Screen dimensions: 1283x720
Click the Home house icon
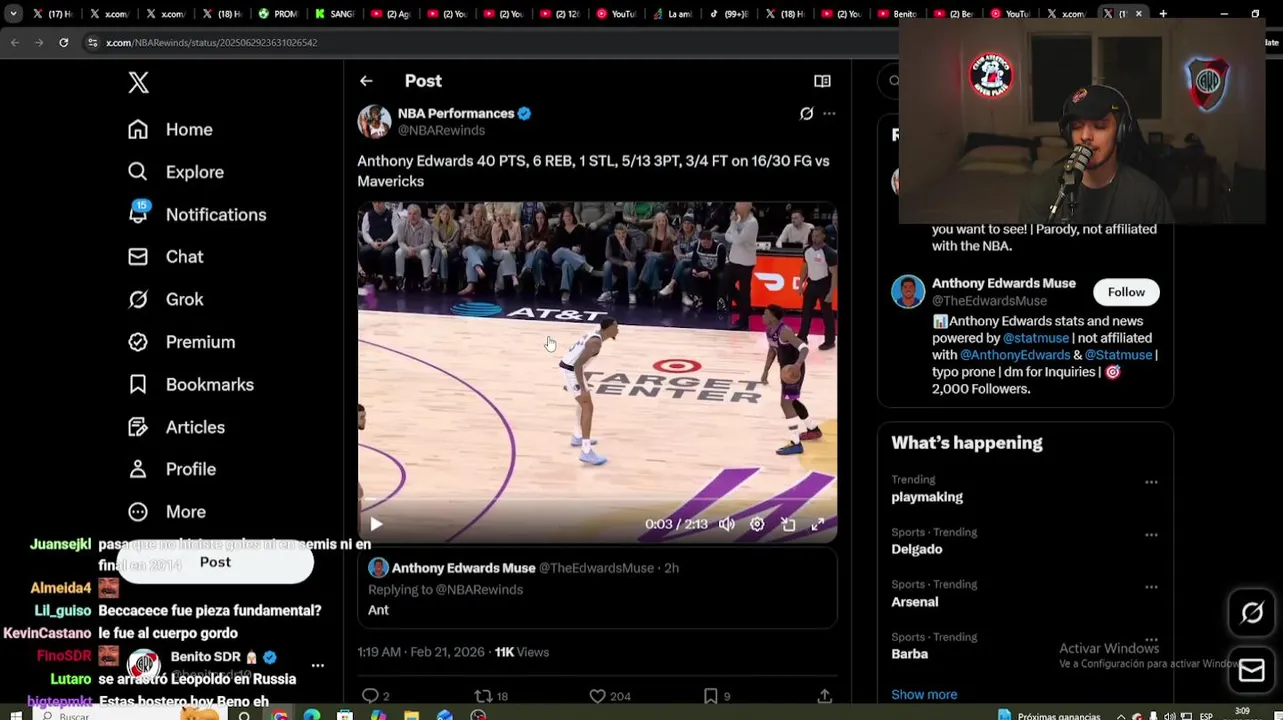click(138, 130)
